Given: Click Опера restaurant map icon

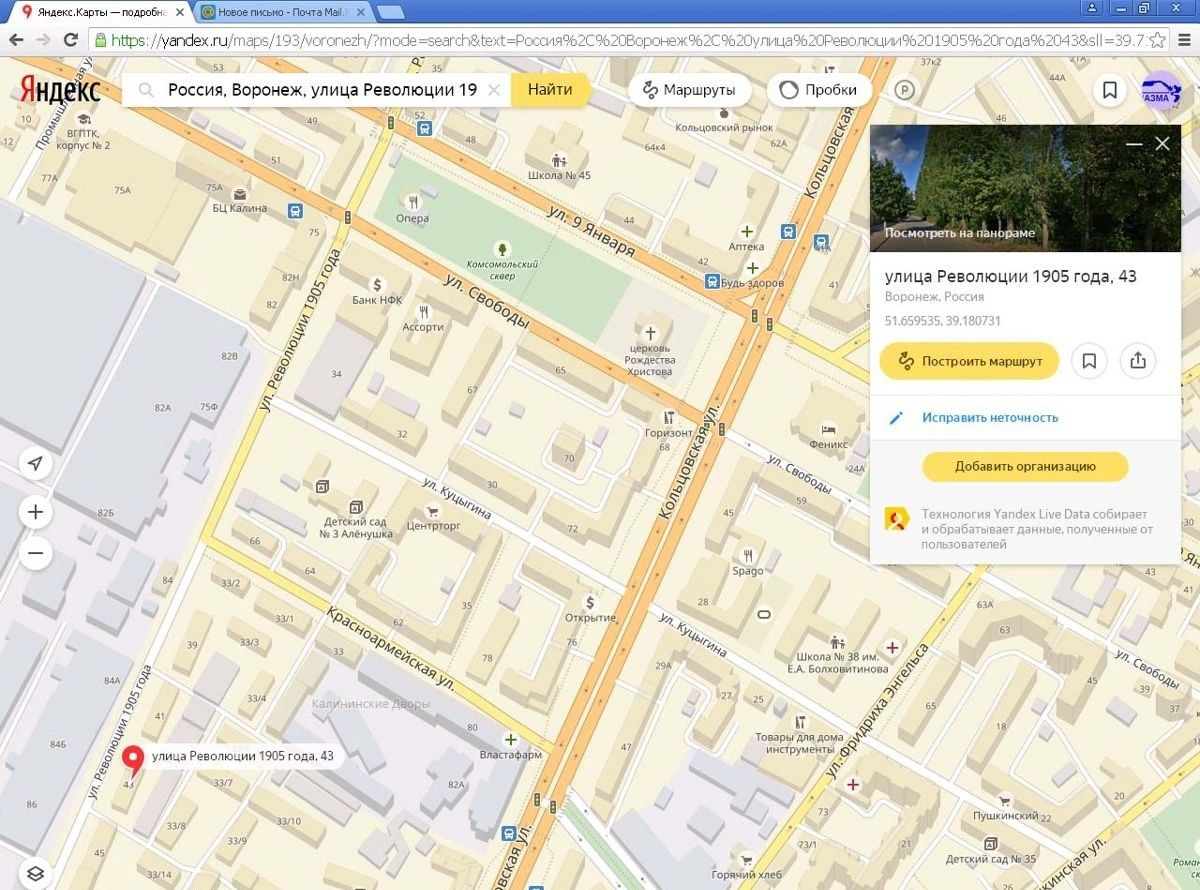Looking at the screenshot, I should tap(412, 203).
